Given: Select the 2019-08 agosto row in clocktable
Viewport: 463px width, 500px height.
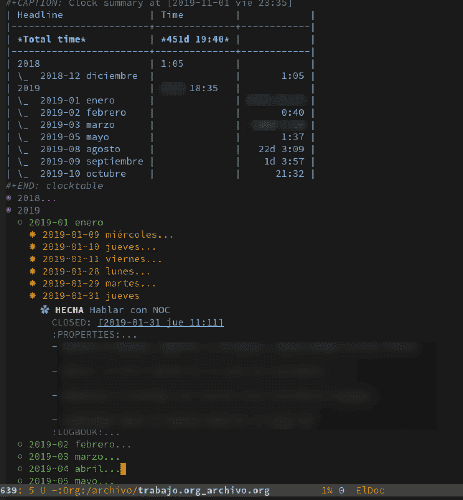Looking at the screenshot, I should coord(160,149).
